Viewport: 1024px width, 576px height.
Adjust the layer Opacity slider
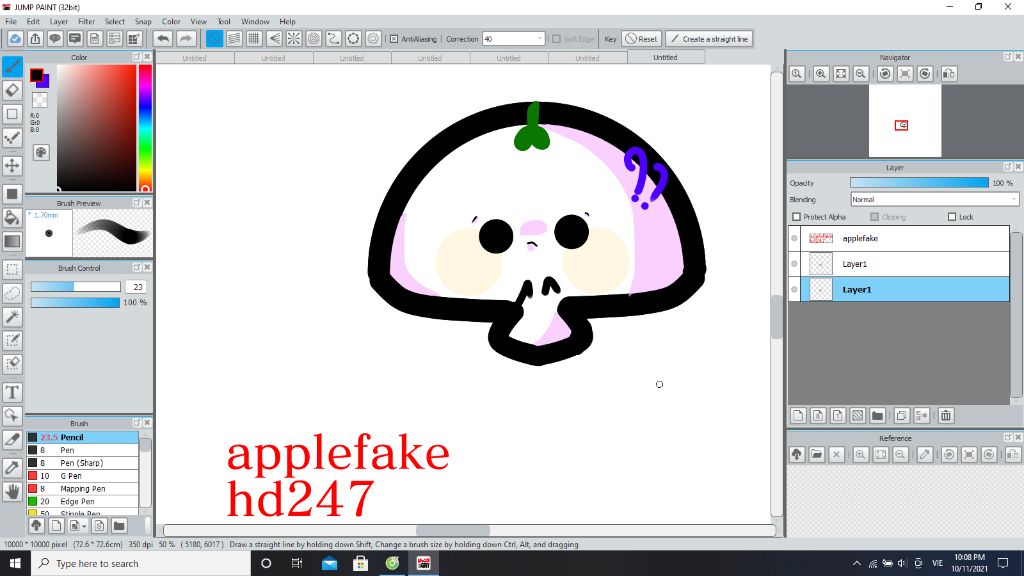pos(919,183)
